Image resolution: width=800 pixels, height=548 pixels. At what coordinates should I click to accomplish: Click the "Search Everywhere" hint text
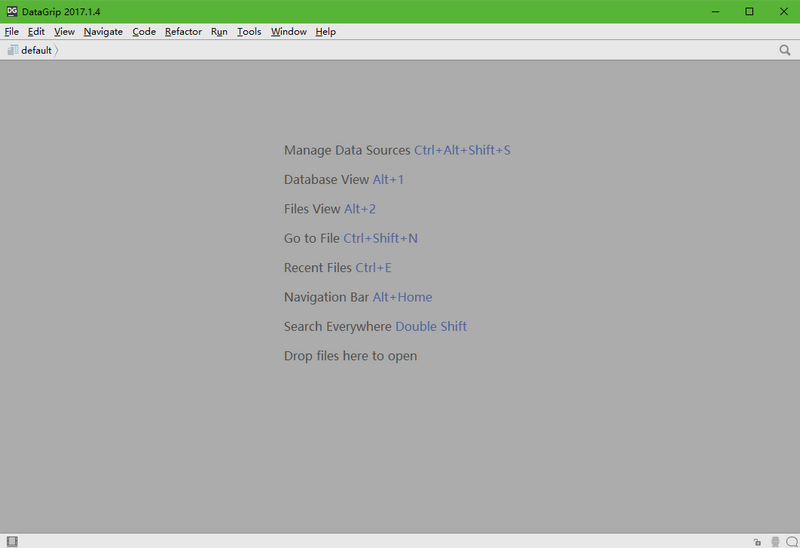coord(338,327)
